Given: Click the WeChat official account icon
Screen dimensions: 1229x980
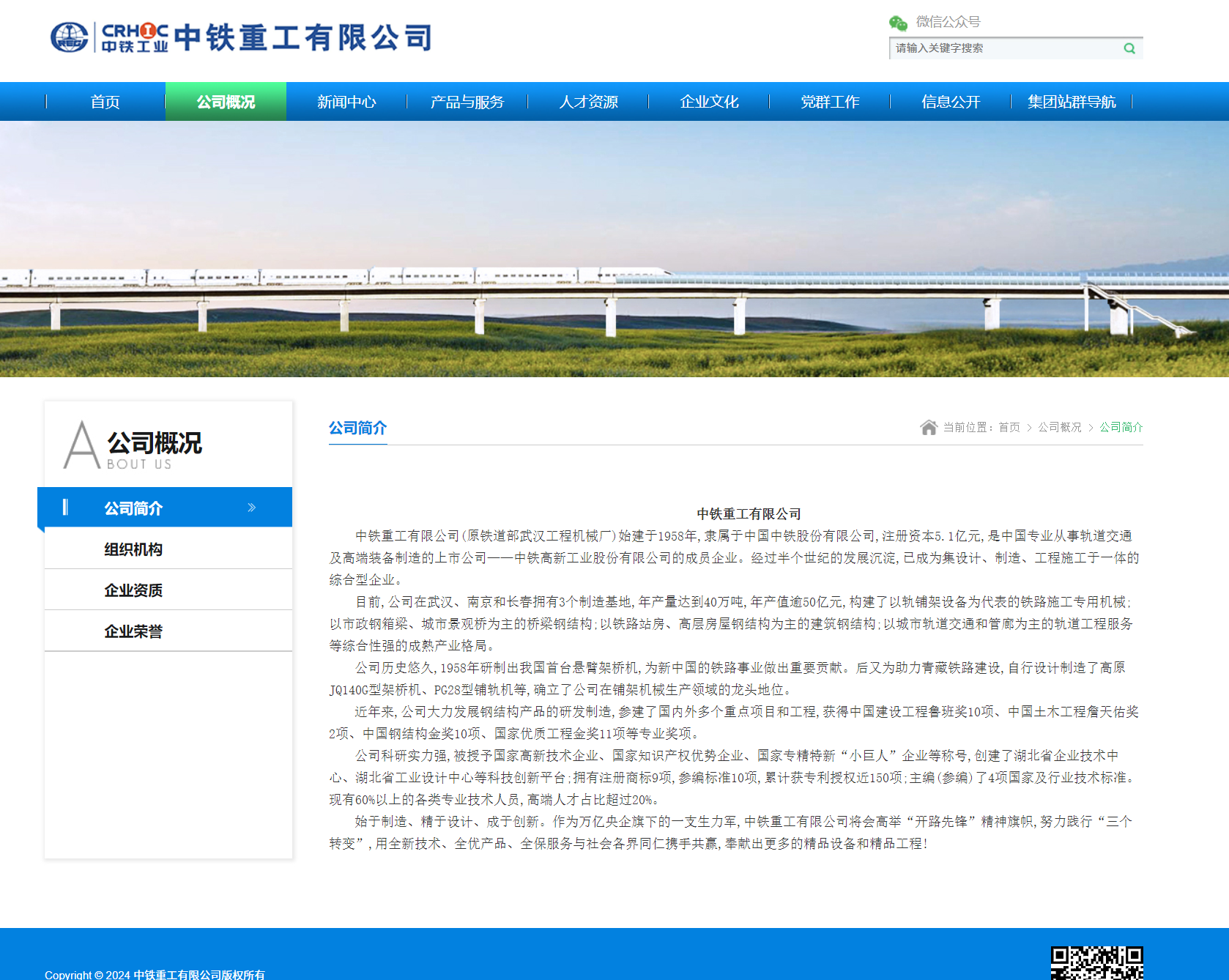Looking at the screenshot, I should pos(898,23).
